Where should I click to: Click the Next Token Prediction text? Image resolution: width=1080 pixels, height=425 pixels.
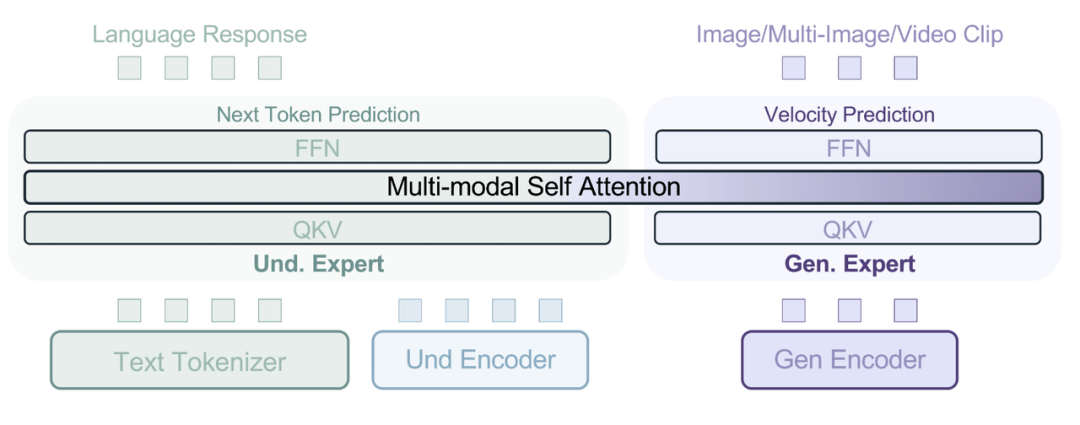(x=318, y=114)
